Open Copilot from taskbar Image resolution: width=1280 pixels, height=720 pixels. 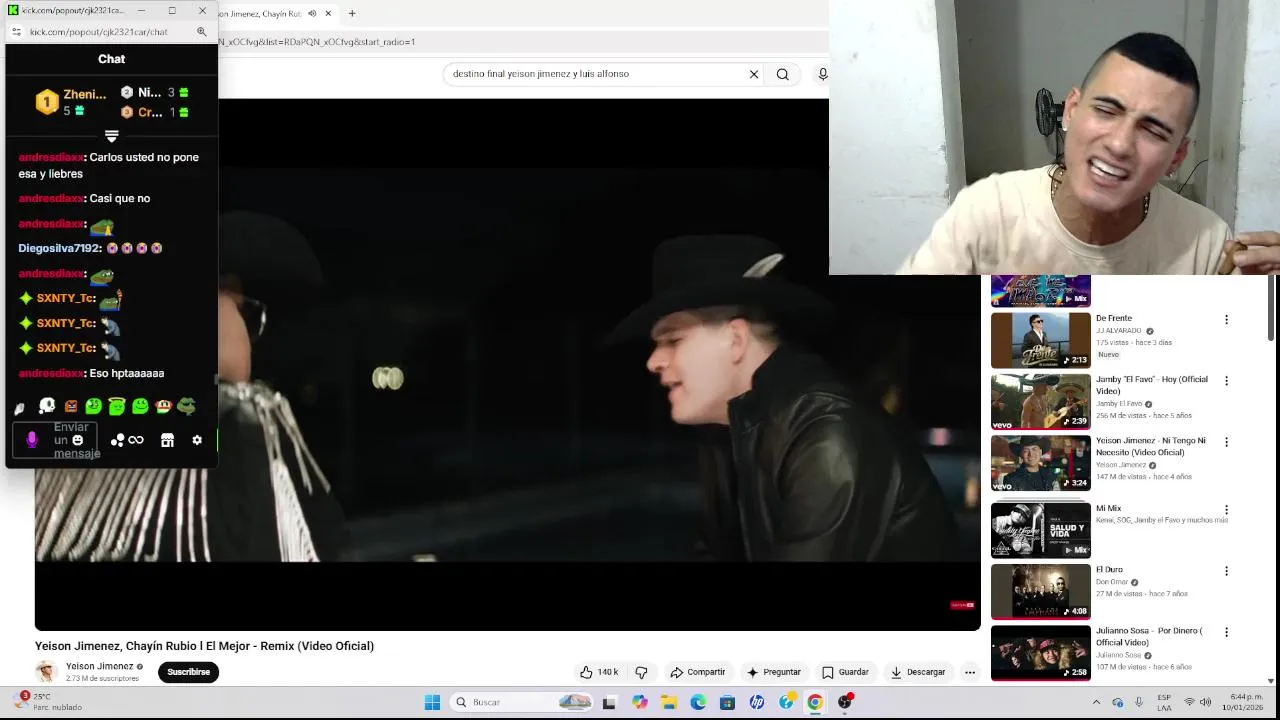[x=640, y=702]
